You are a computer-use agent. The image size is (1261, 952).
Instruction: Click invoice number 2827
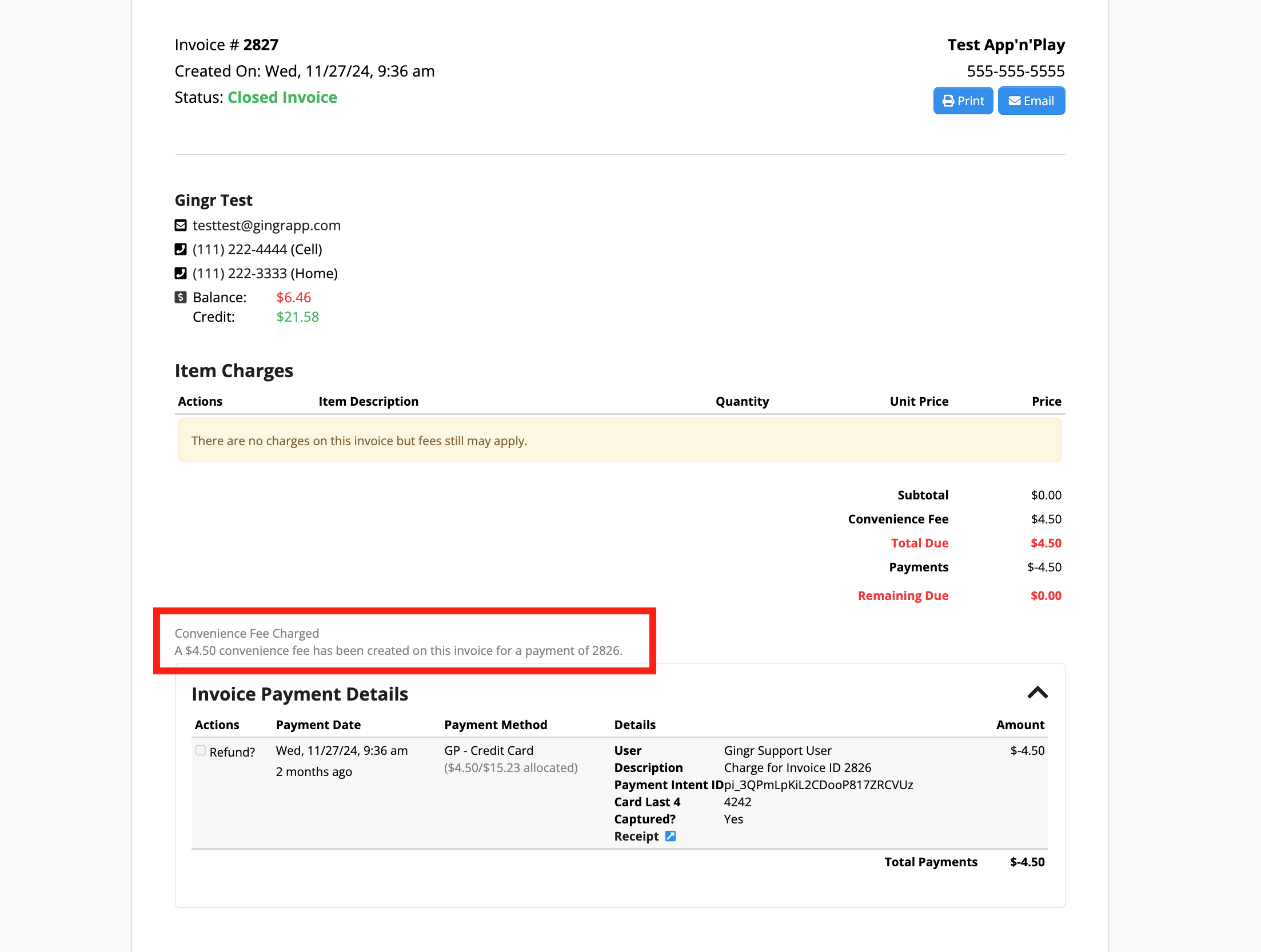pos(261,45)
